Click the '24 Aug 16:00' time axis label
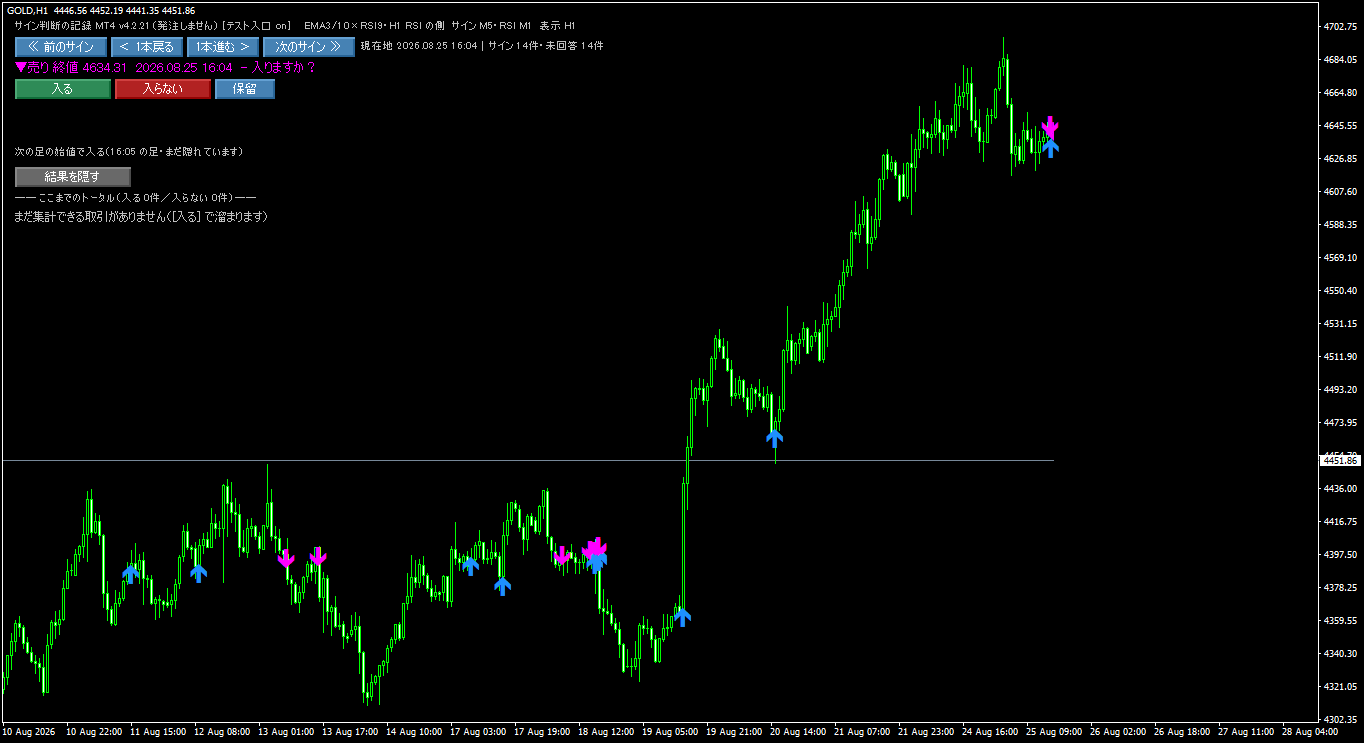This screenshot has height=743, width=1364. (990, 732)
